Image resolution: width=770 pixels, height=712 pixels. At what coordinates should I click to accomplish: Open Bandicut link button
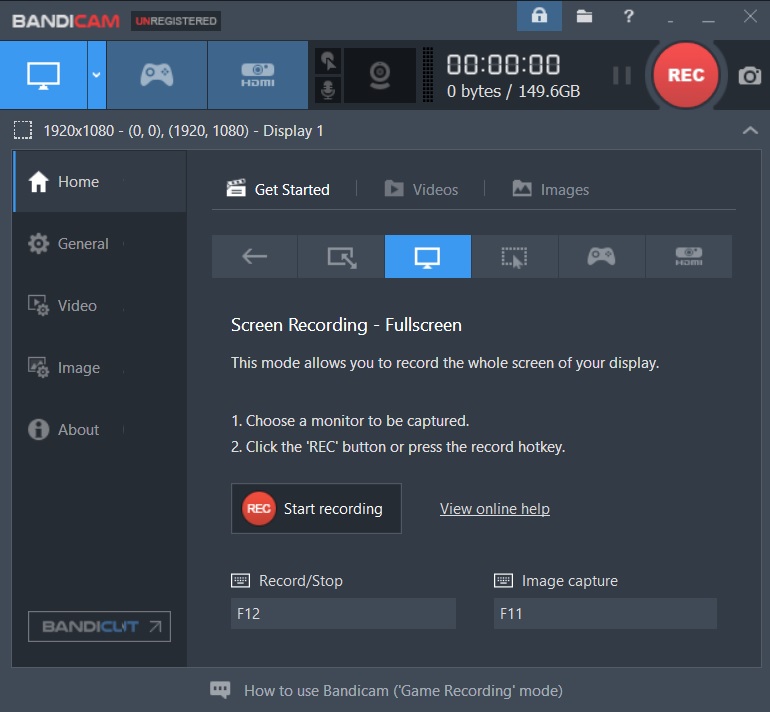pyautogui.click(x=99, y=626)
